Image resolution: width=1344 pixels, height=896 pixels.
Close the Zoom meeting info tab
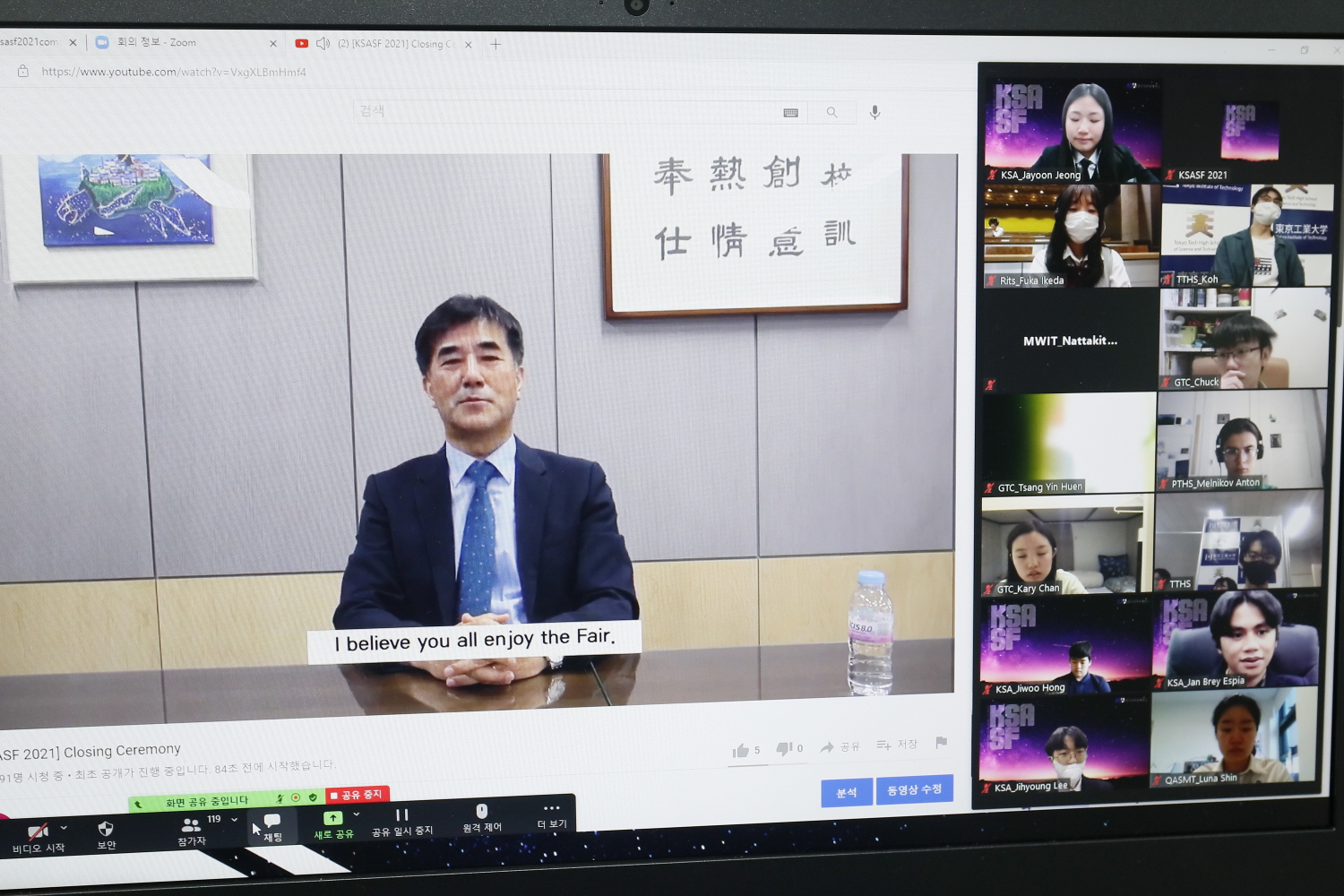point(273,43)
